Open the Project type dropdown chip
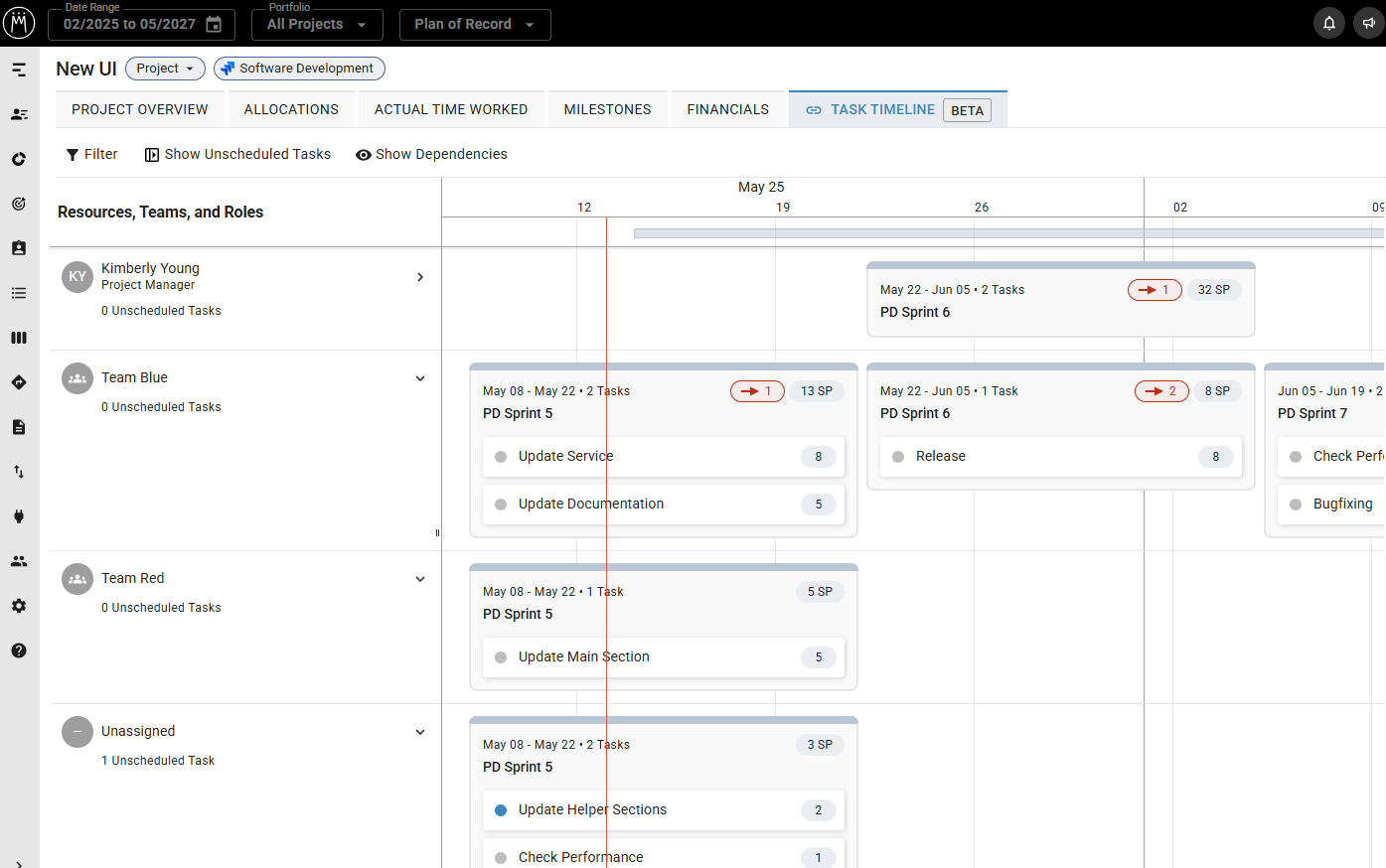This screenshot has width=1386, height=868. (165, 69)
